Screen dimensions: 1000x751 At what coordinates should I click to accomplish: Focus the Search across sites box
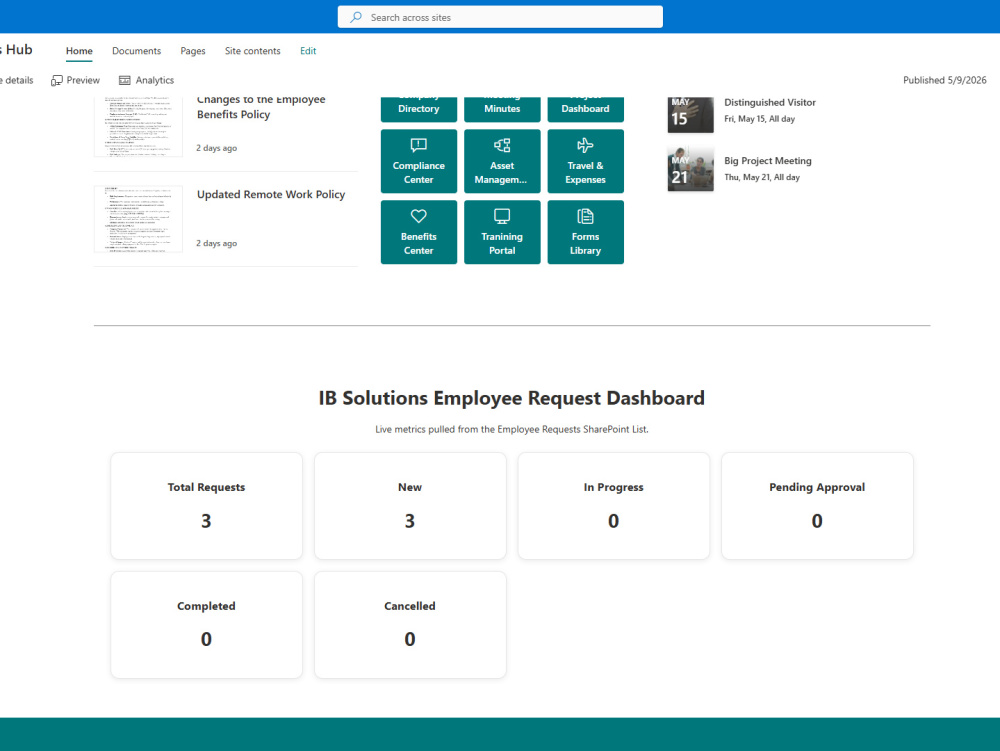click(500, 17)
